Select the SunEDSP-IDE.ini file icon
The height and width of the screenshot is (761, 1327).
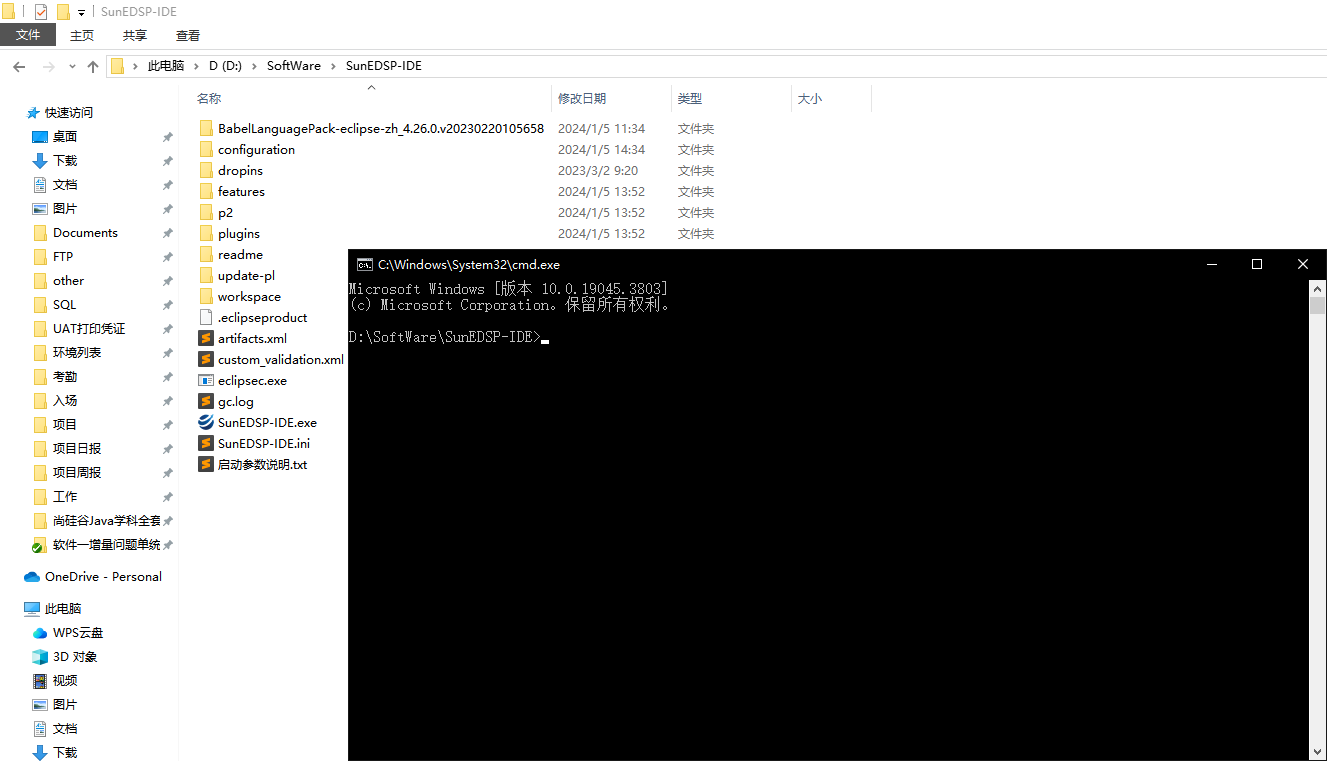(x=206, y=443)
